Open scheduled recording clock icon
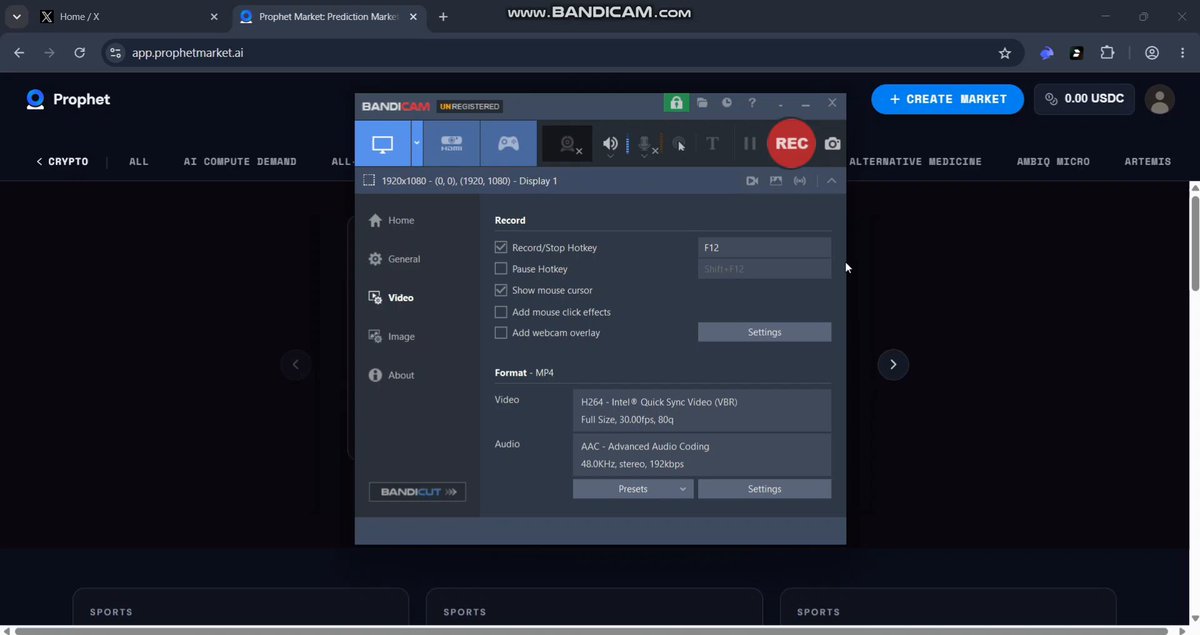The height and width of the screenshot is (635, 1200). click(x=727, y=103)
